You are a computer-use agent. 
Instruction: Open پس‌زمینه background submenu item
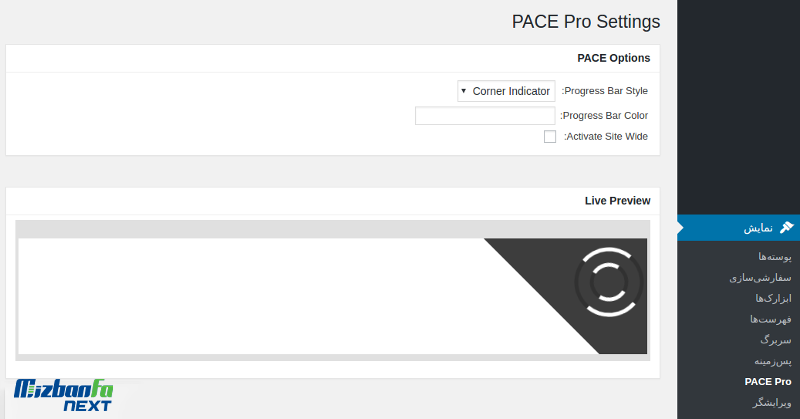pos(773,361)
